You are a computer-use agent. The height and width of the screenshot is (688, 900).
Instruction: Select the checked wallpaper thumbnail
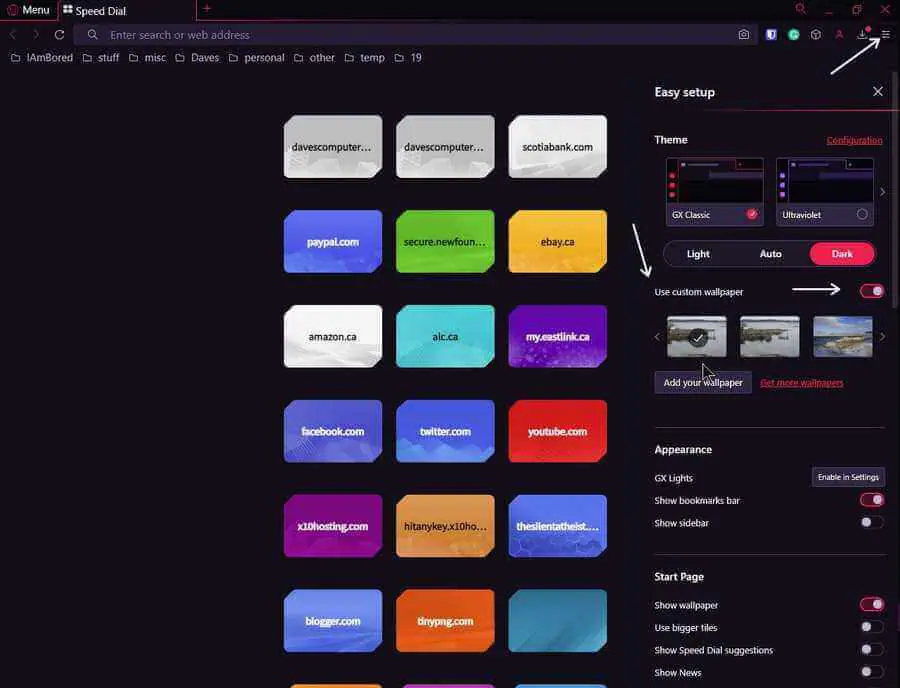697,337
